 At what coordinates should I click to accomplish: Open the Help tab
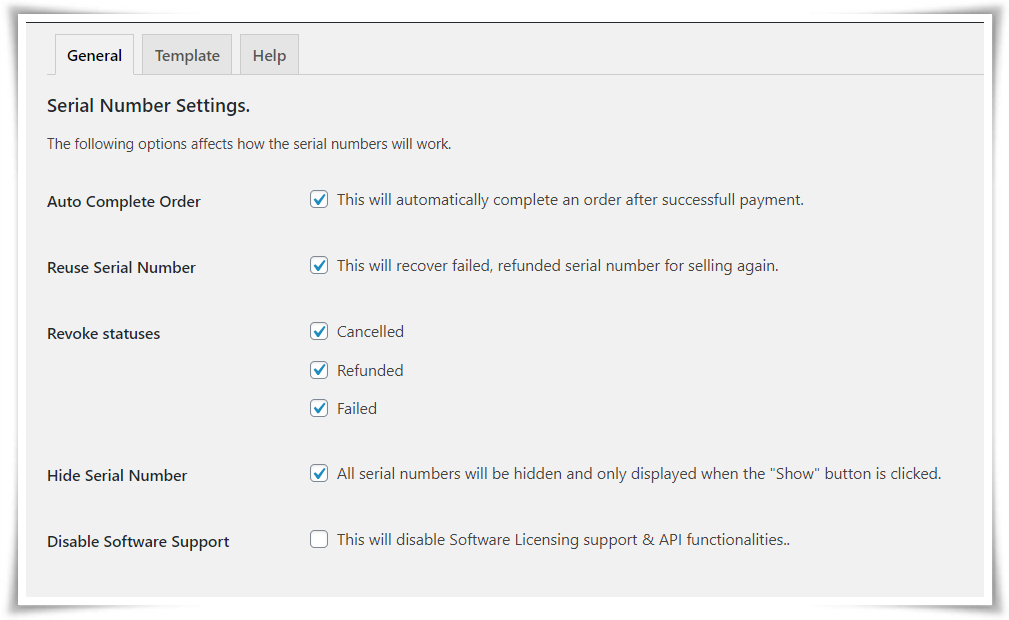coord(269,55)
